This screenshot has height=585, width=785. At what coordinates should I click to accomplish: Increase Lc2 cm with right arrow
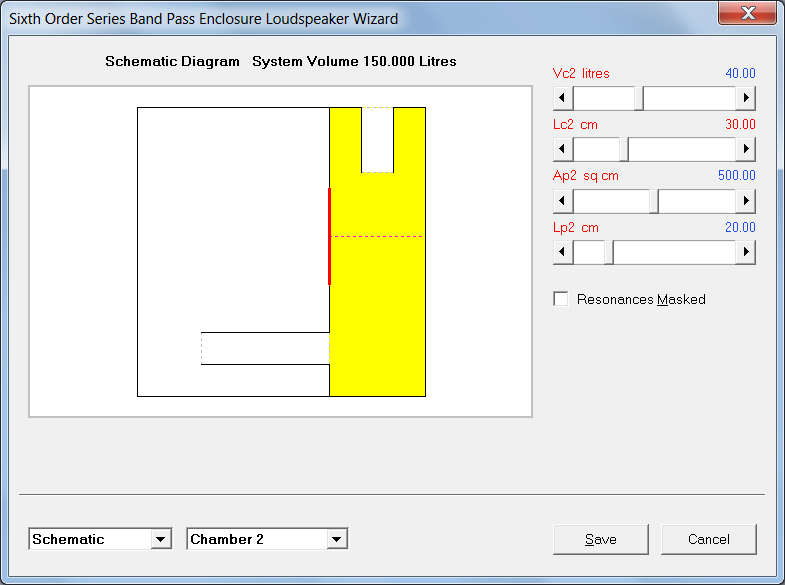tap(745, 149)
